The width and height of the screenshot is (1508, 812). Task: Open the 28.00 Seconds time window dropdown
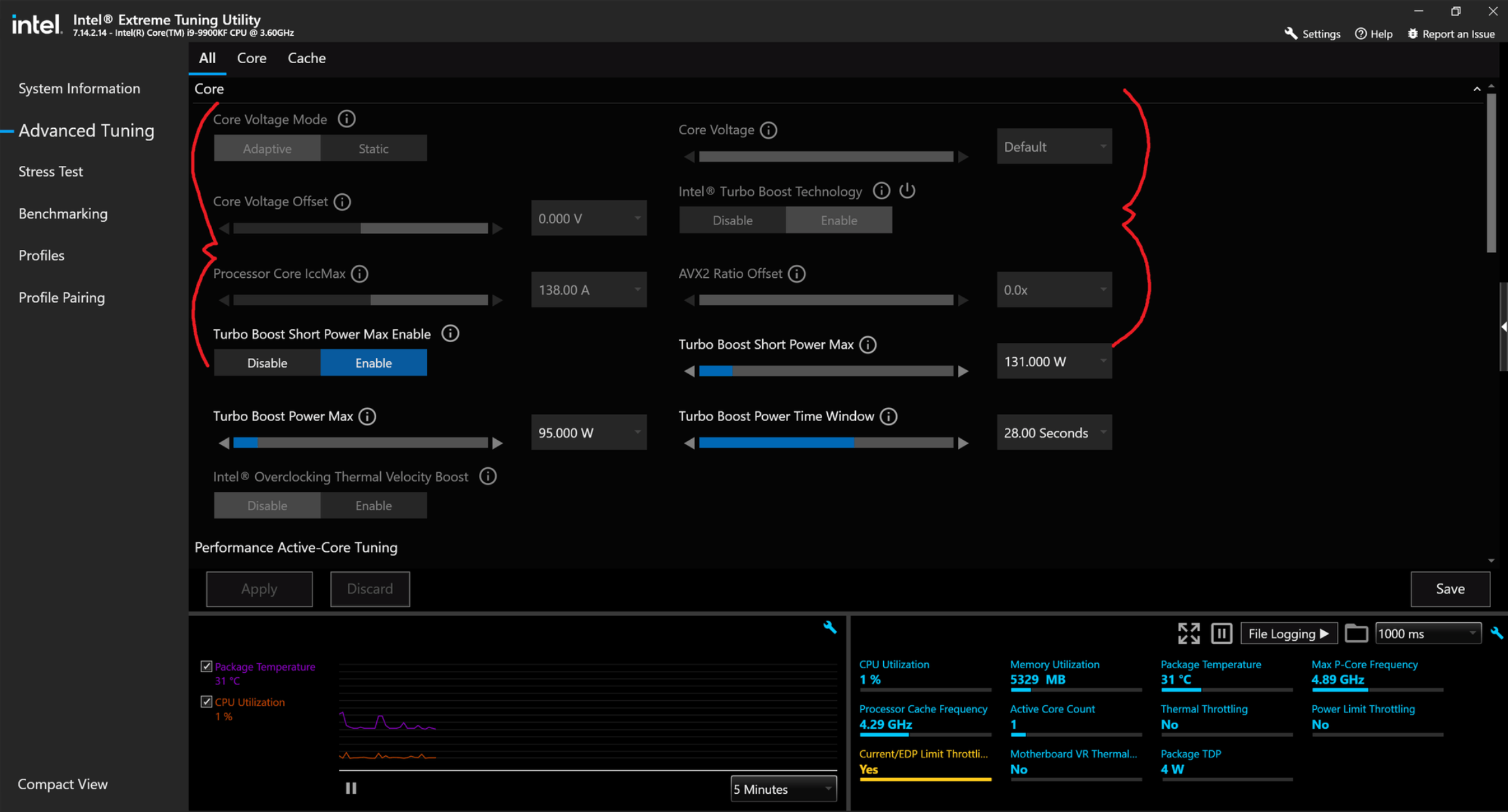click(x=1054, y=433)
